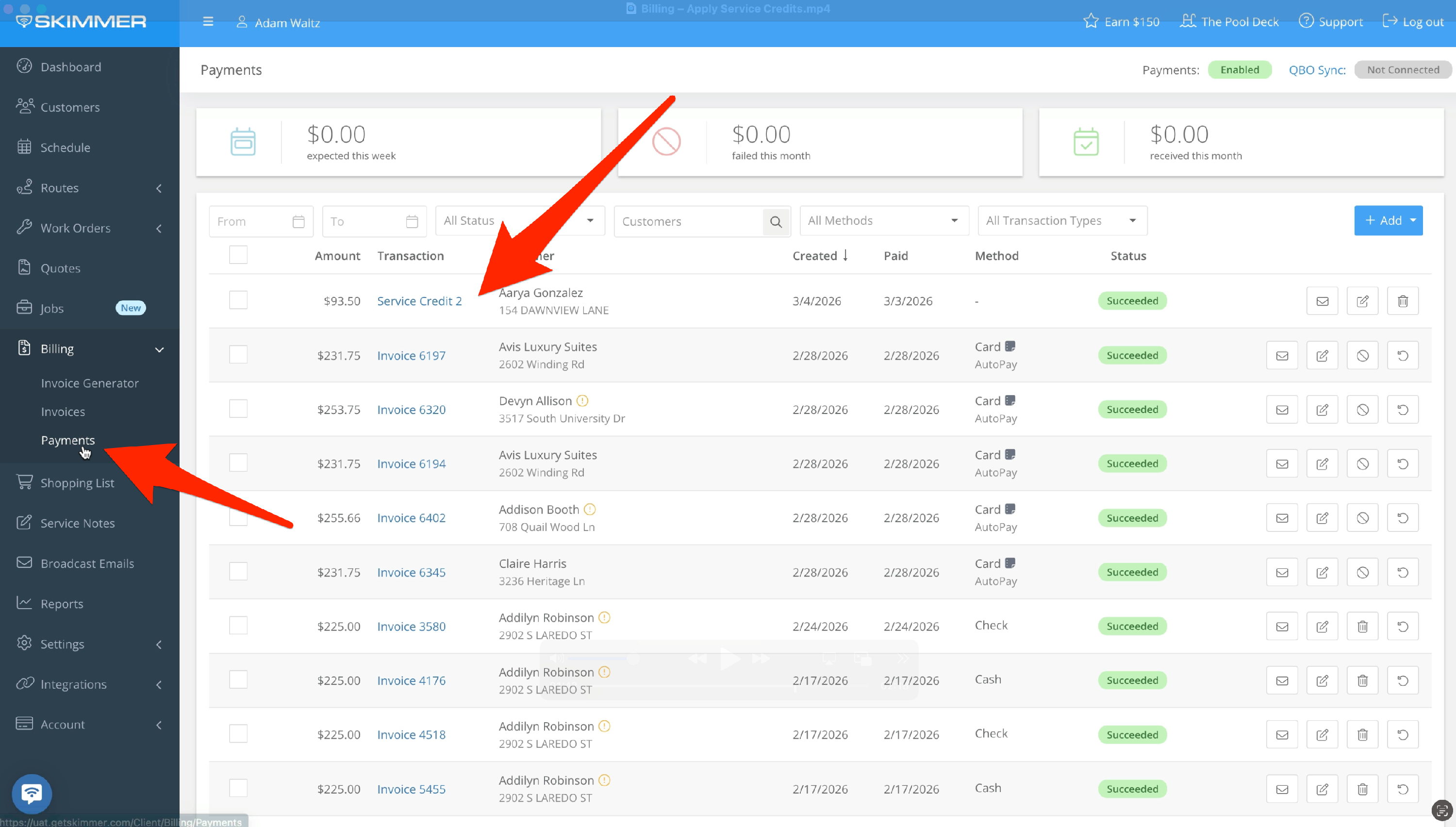Check the select-all header checkbox
This screenshot has height=827, width=1456.
(238, 255)
